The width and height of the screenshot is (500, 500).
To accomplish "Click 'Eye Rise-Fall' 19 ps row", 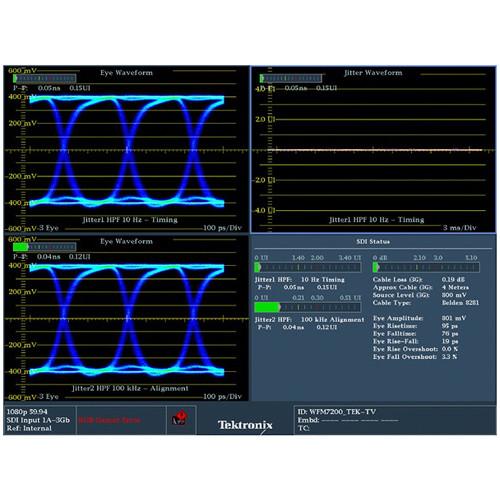I will coord(415,341).
